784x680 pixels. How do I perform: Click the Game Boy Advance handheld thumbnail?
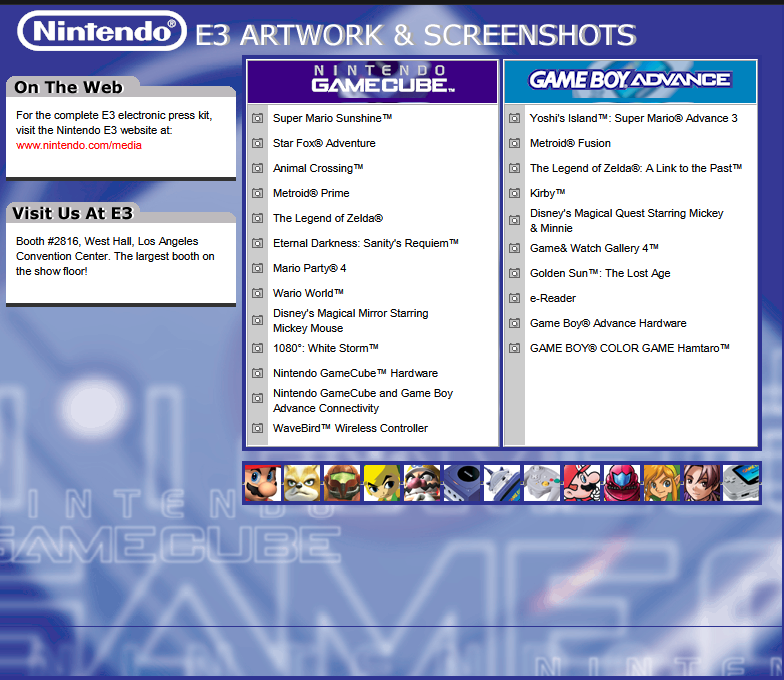click(x=742, y=483)
